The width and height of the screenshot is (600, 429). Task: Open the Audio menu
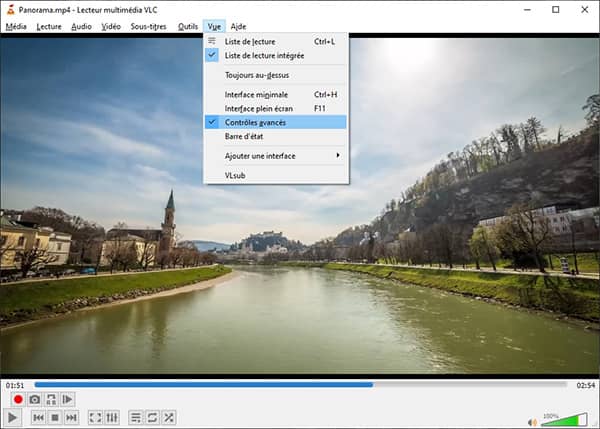[x=81, y=26]
